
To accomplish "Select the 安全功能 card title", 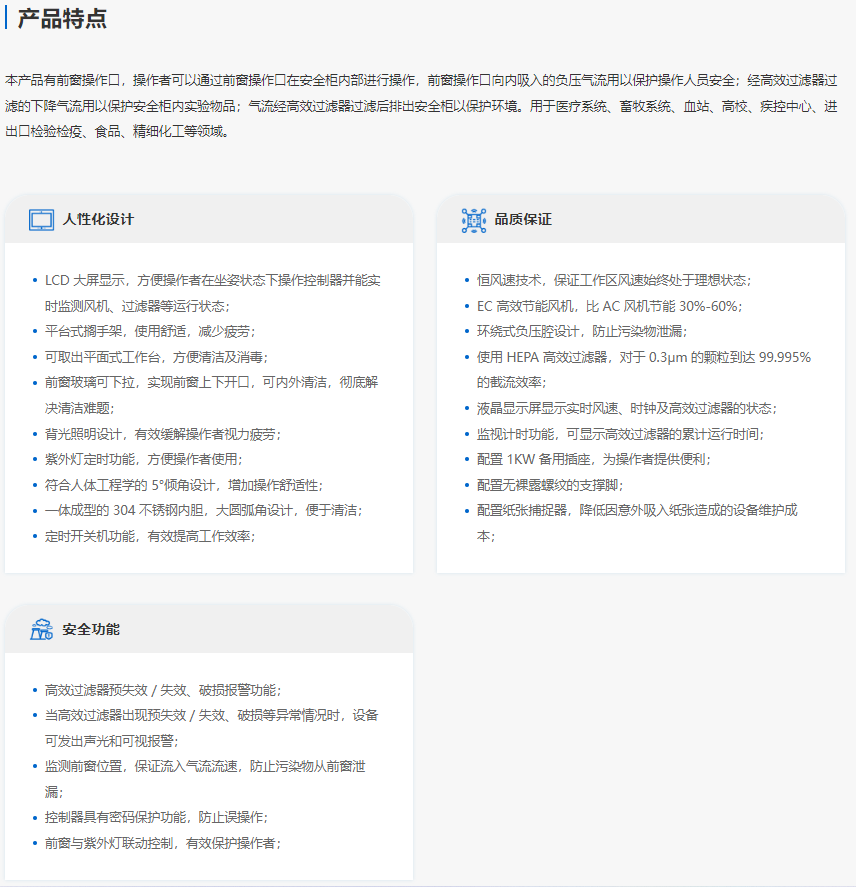I will pyautogui.click(x=91, y=630).
